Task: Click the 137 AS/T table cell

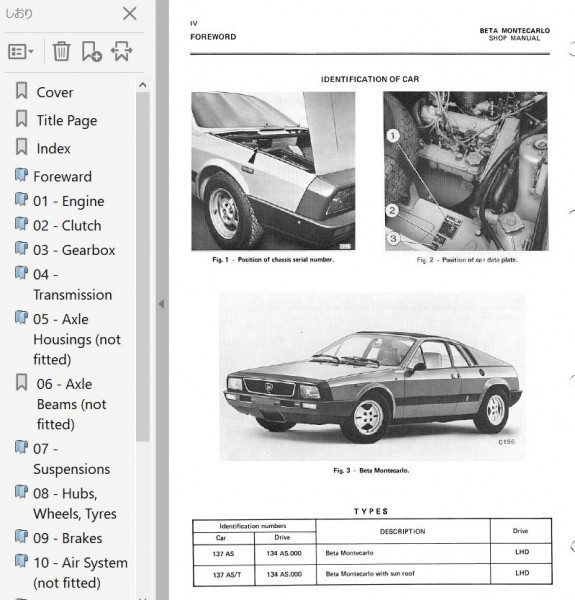Action: [226, 575]
